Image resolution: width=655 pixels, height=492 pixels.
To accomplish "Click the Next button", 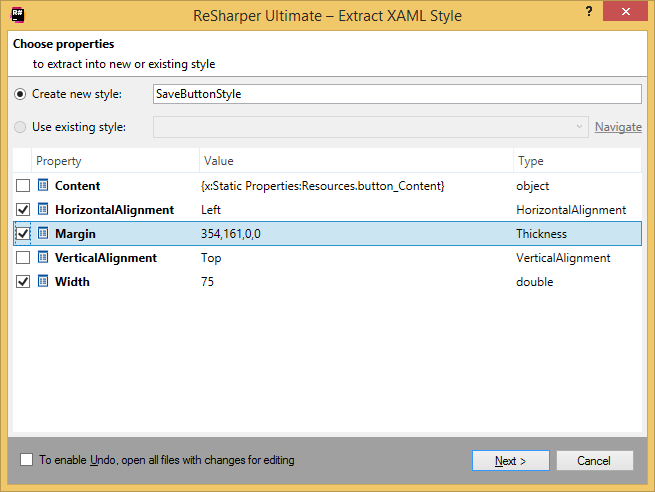I will 509,461.
